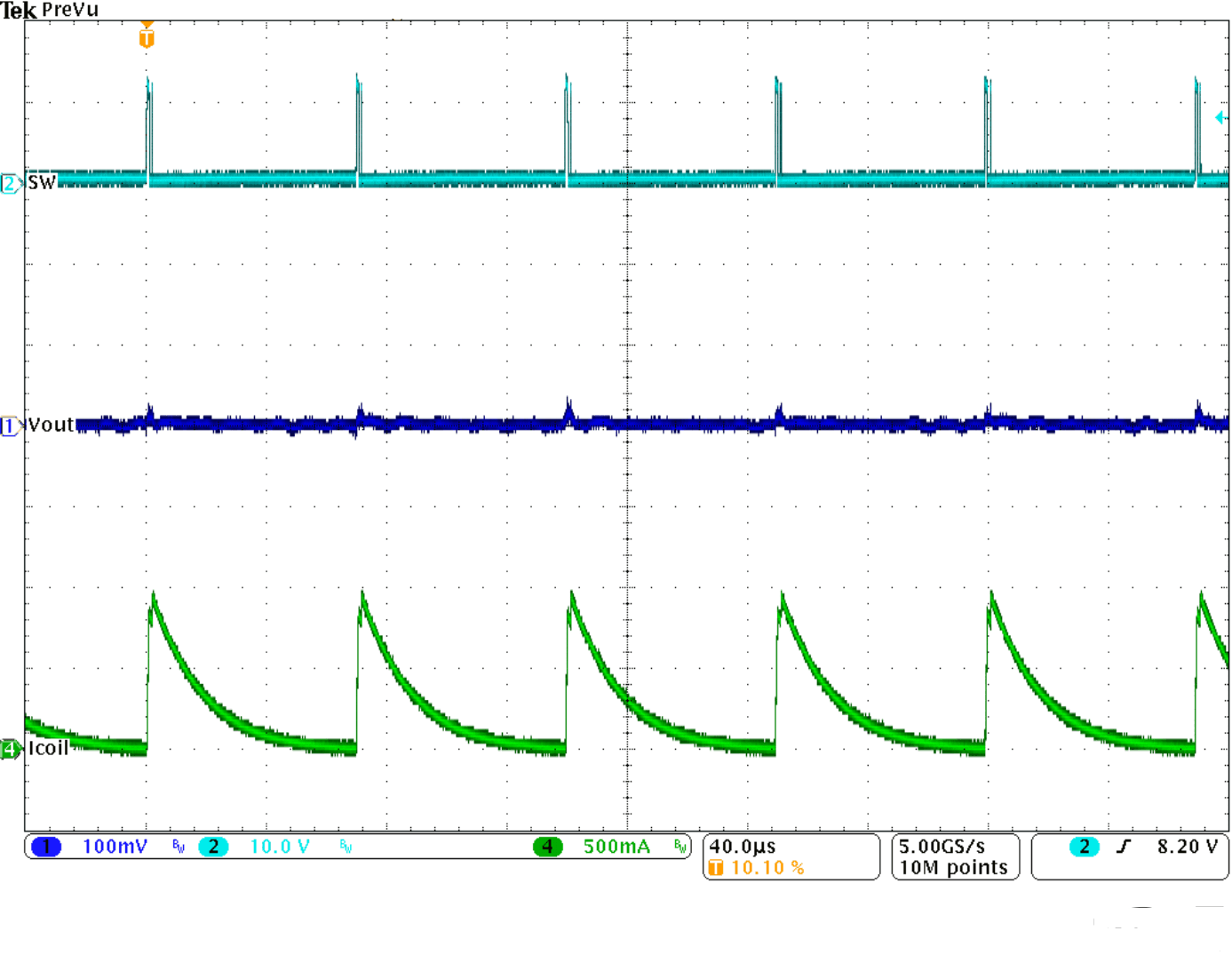Select the Channel 2 badge in the status bar
This screenshot has height=955, width=1232.
coord(212,847)
